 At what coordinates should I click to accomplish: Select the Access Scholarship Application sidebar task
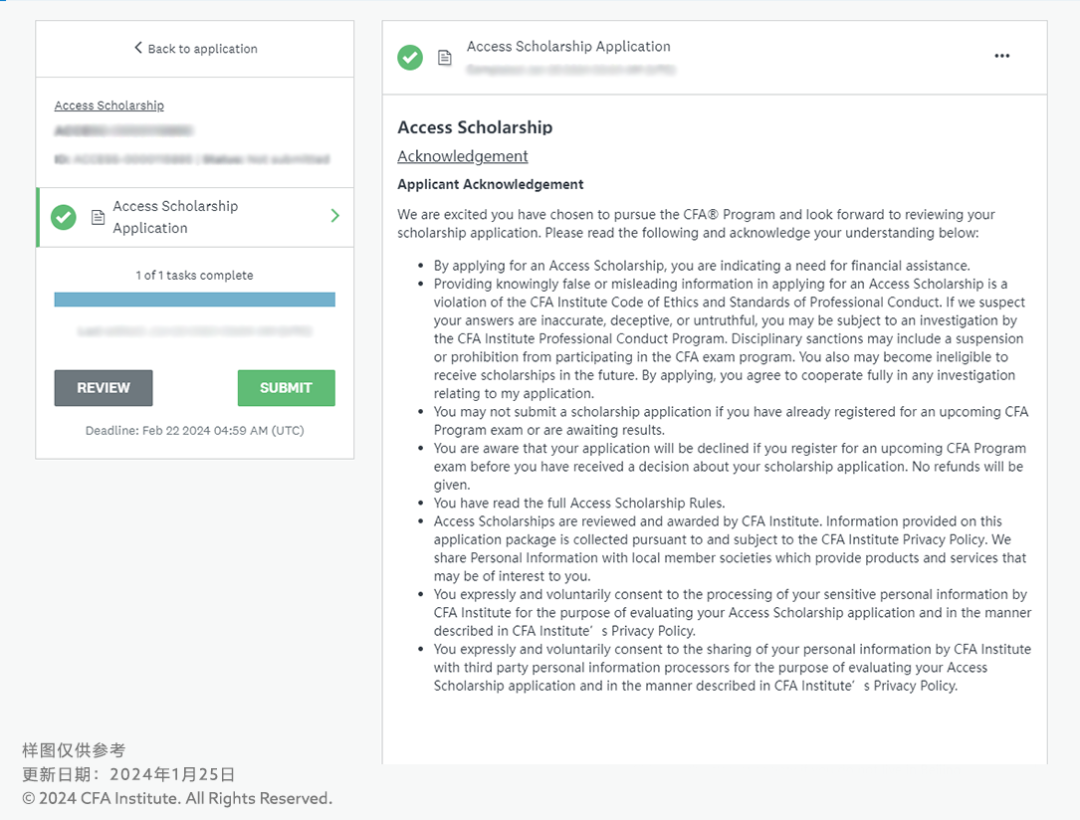[176, 217]
